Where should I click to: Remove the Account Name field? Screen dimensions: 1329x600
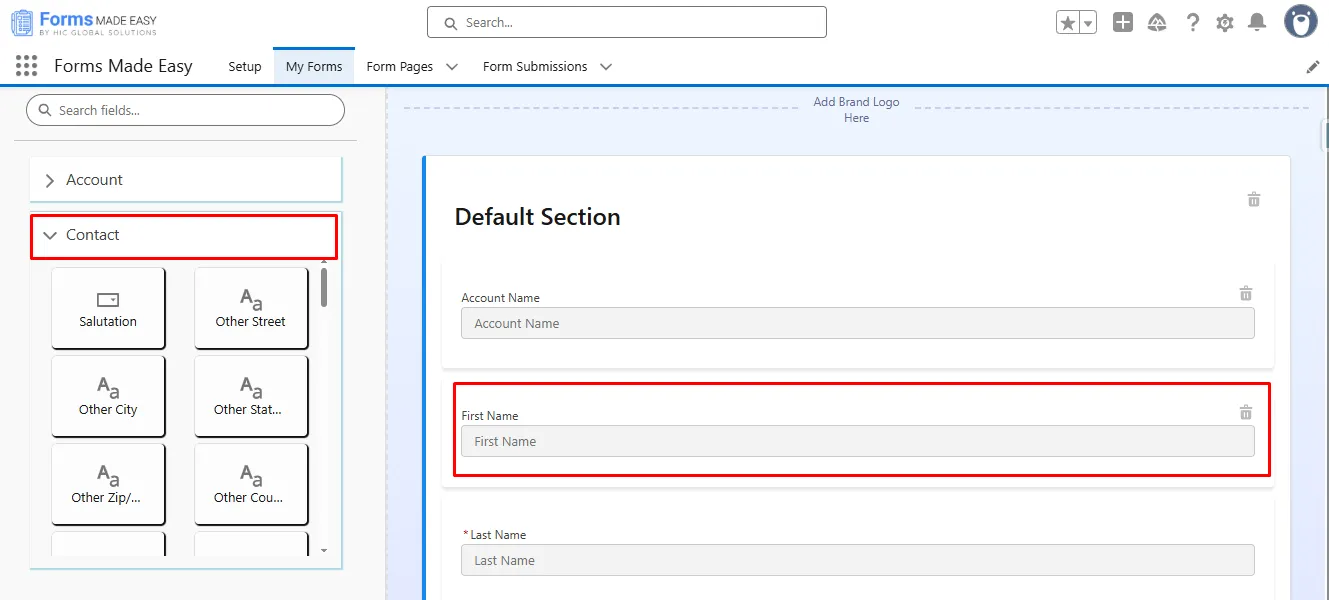coord(1246,294)
